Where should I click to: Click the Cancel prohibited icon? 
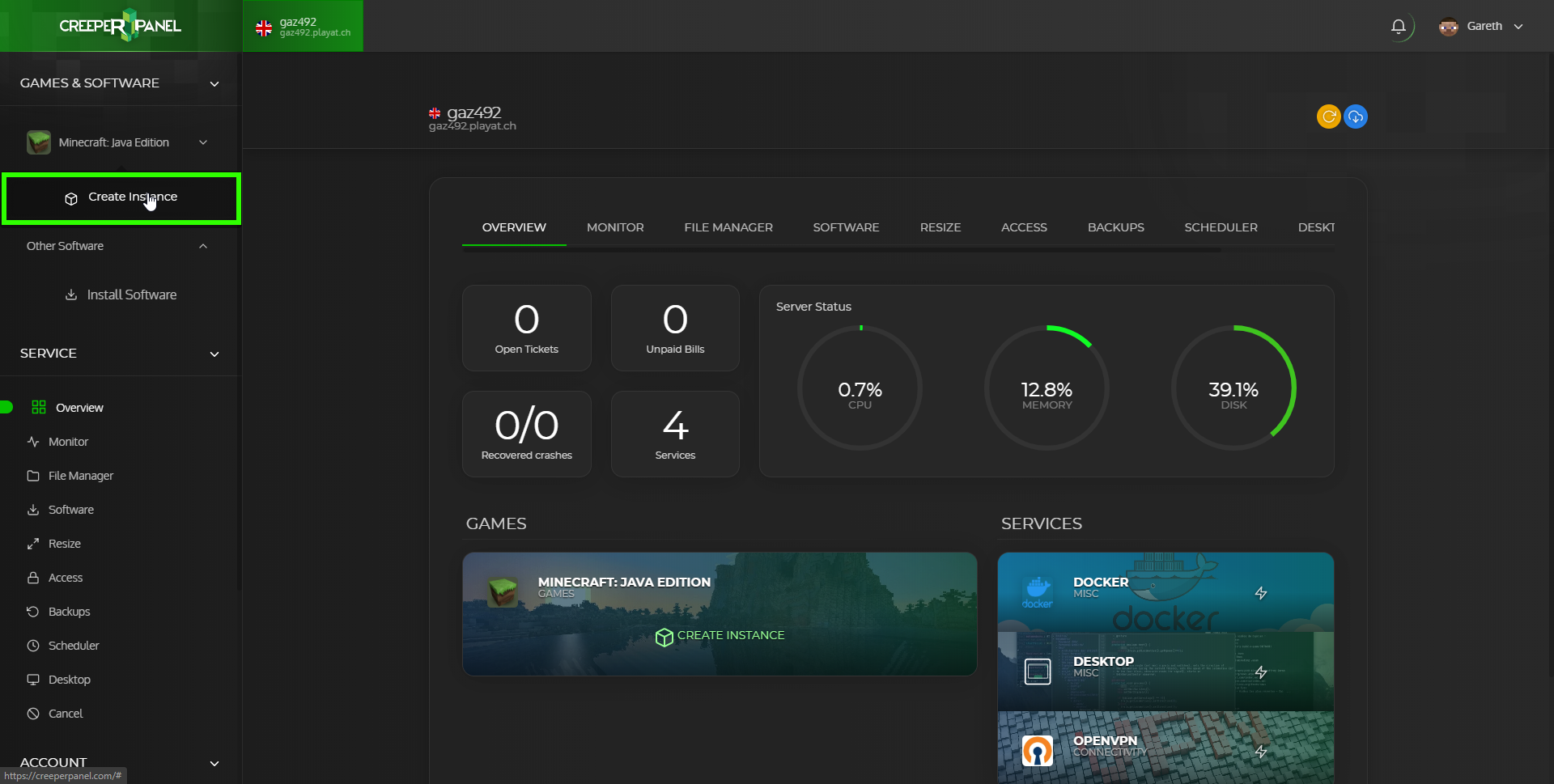pos(33,714)
